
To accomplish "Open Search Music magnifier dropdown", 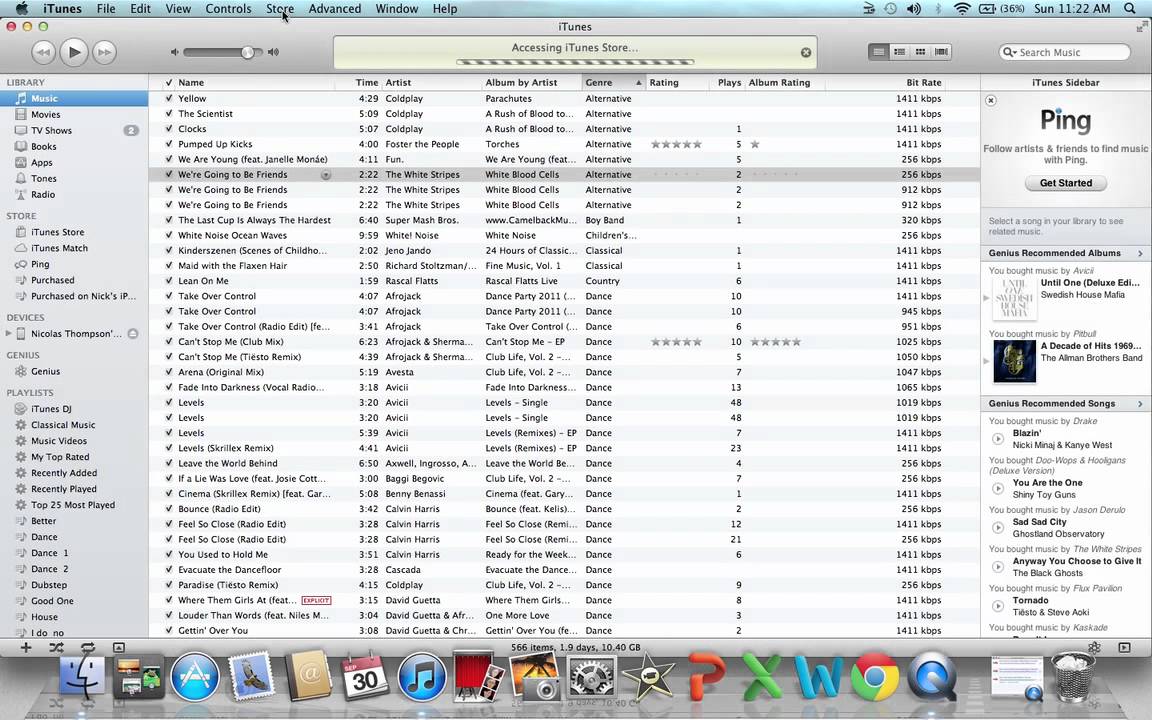I will click(x=1010, y=52).
